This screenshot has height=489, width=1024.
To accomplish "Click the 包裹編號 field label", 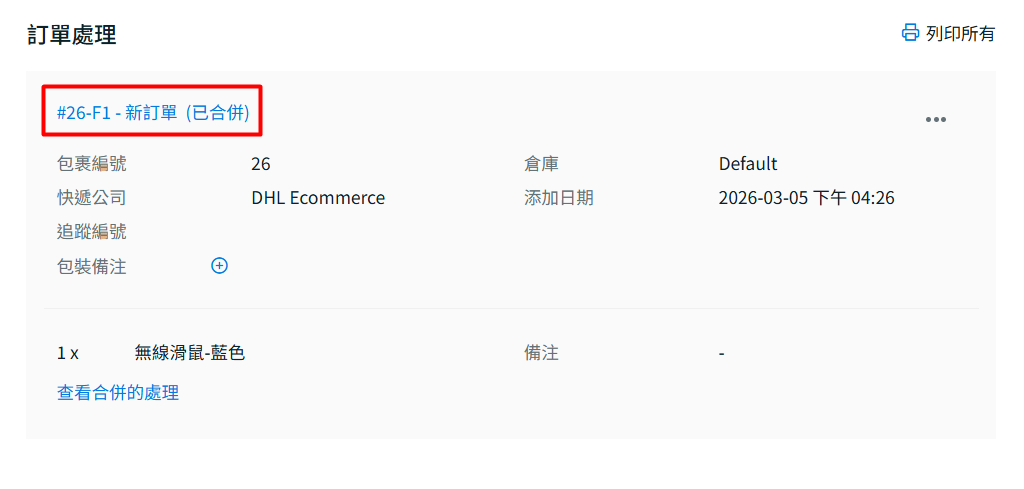I will (92, 164).
